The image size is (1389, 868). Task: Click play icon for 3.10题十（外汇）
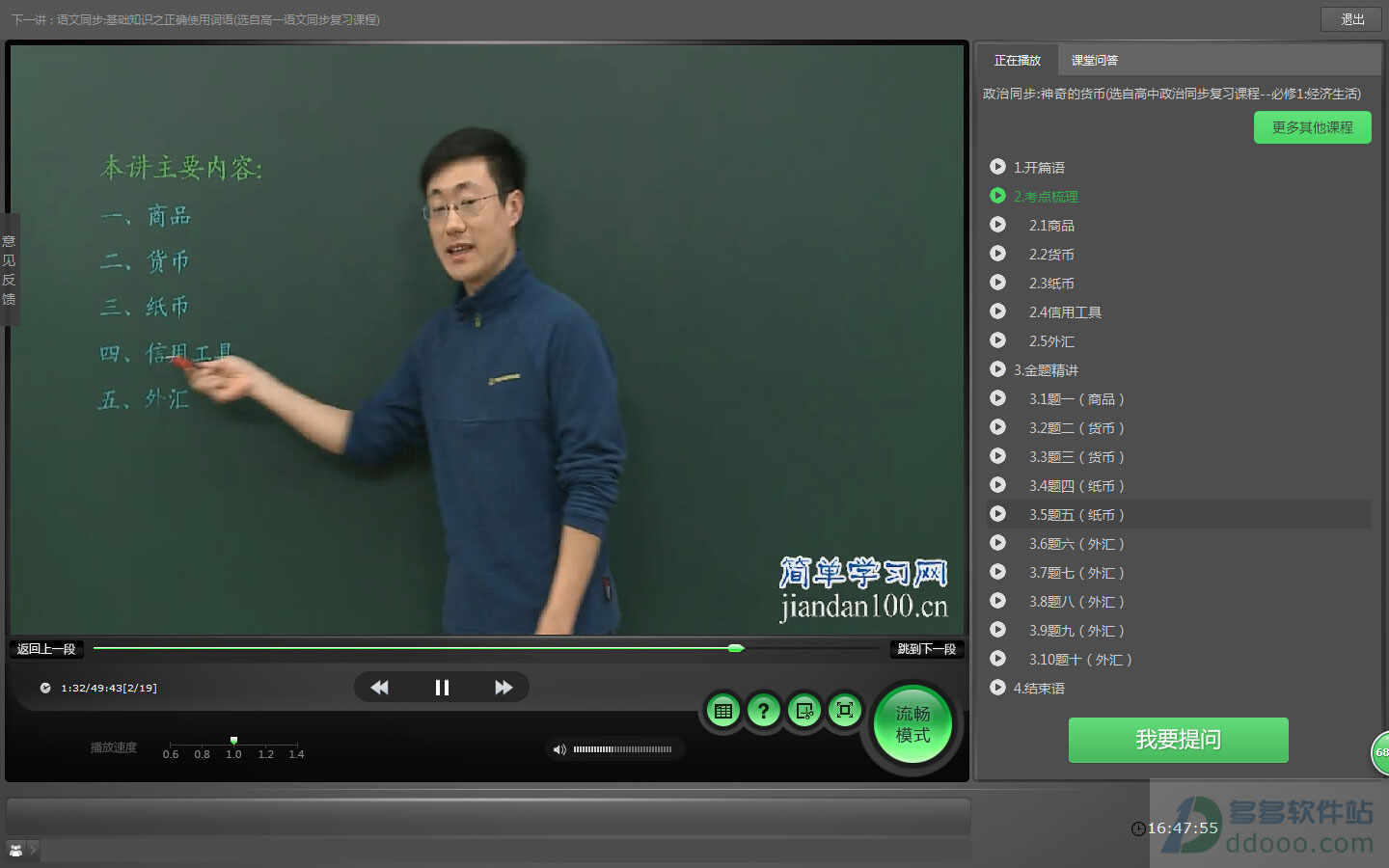tap(997, 659)
